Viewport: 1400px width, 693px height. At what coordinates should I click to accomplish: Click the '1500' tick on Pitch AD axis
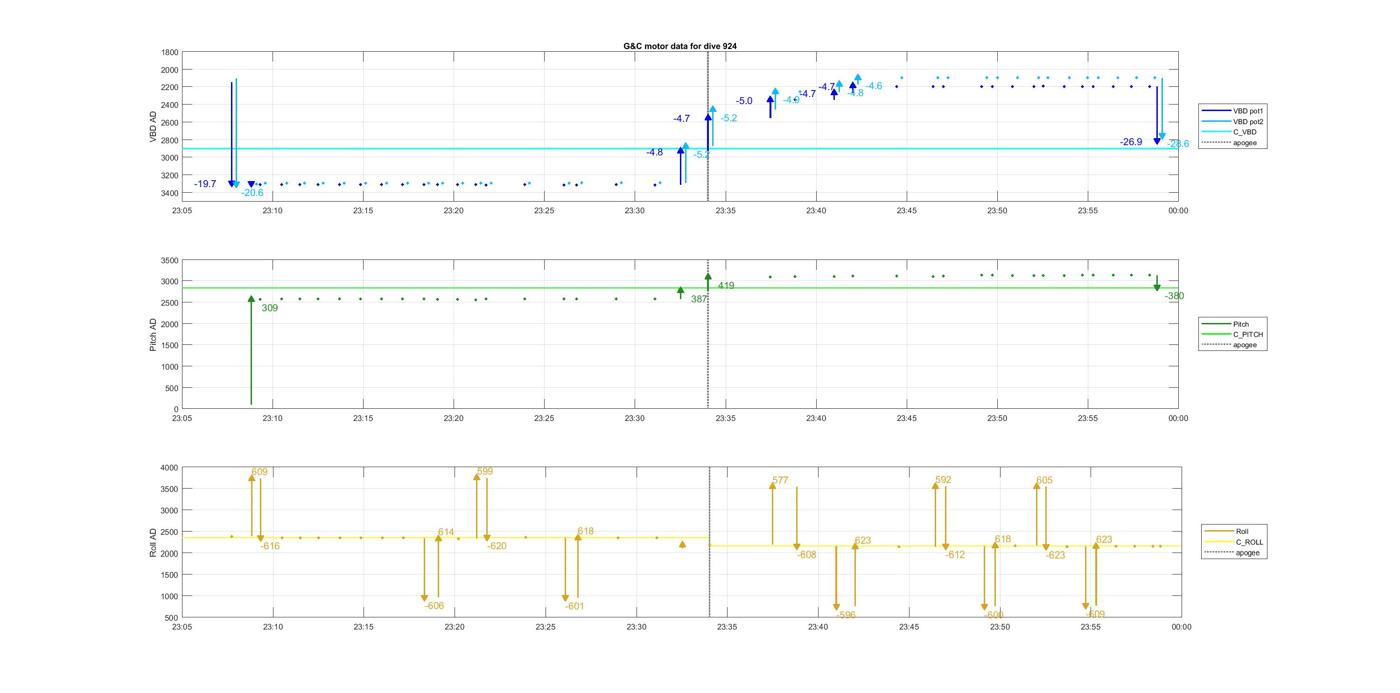(170, 345)
